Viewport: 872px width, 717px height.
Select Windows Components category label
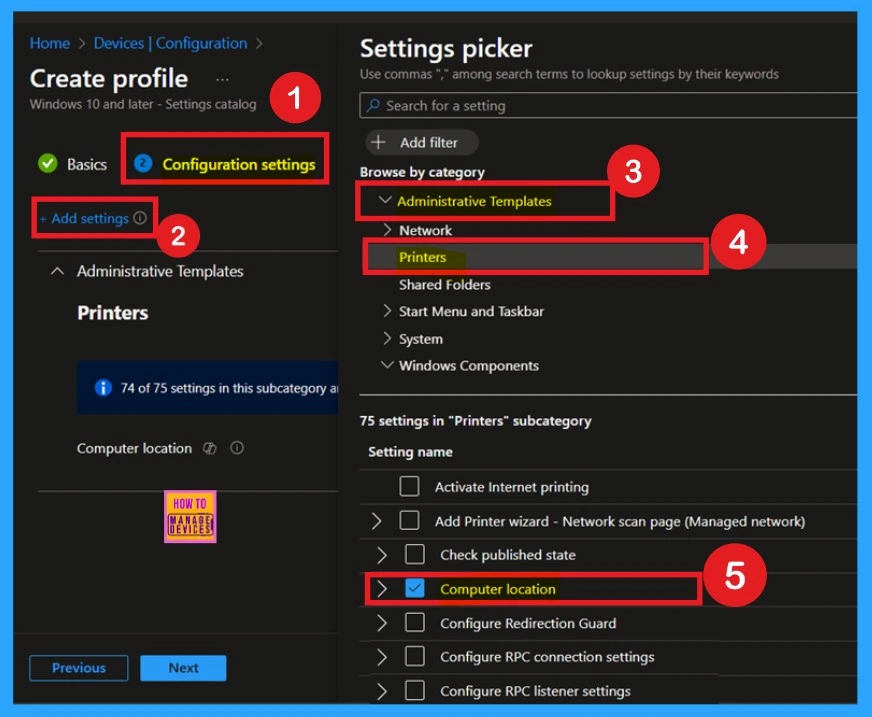click(x=468, y=365)
